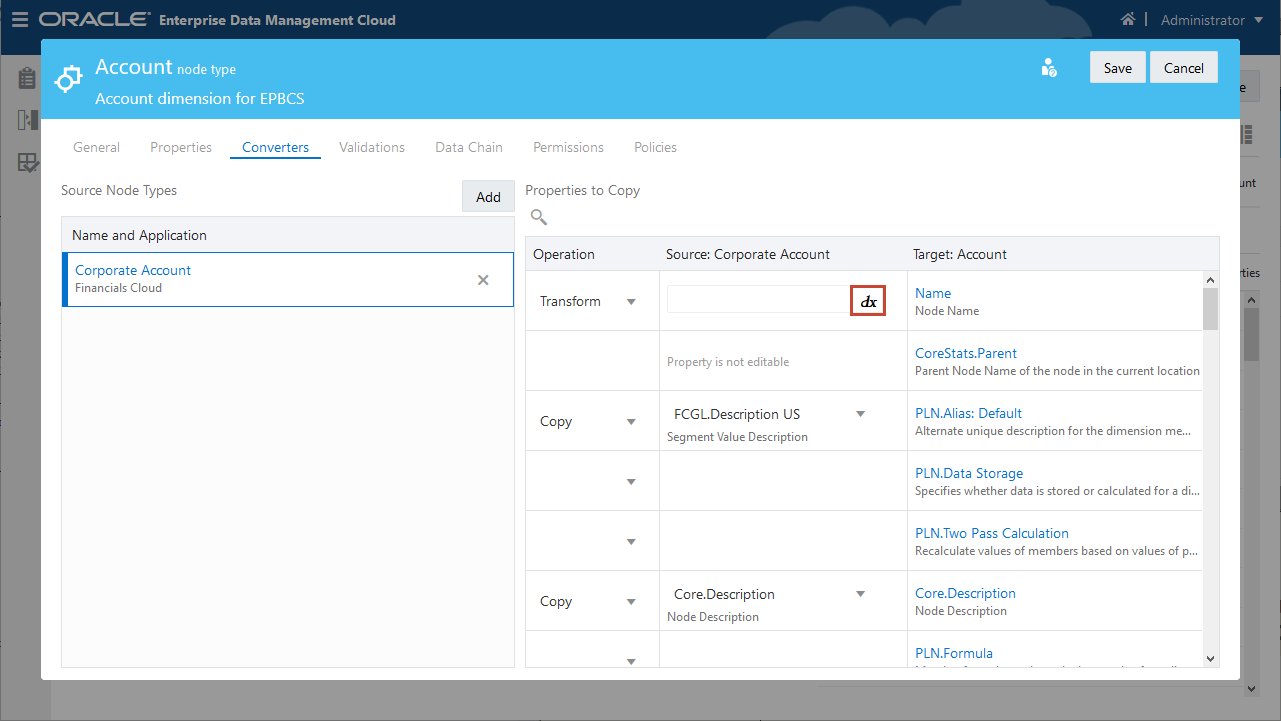Open the Permissions tab
The height and width of the screenshot is (721, 1281).
[567, 147]
